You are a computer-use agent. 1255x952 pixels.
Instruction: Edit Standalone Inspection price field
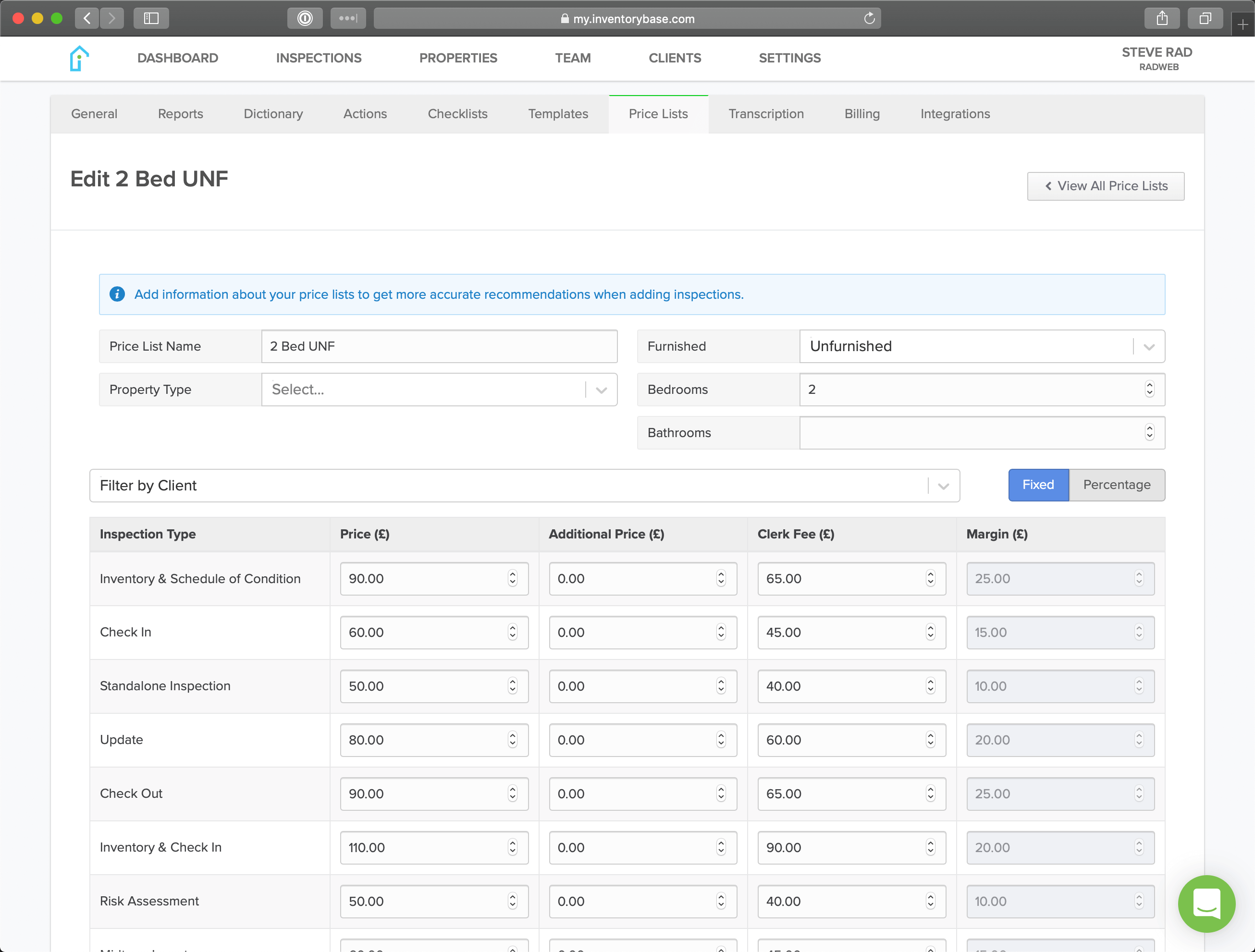tap(434, 685)
